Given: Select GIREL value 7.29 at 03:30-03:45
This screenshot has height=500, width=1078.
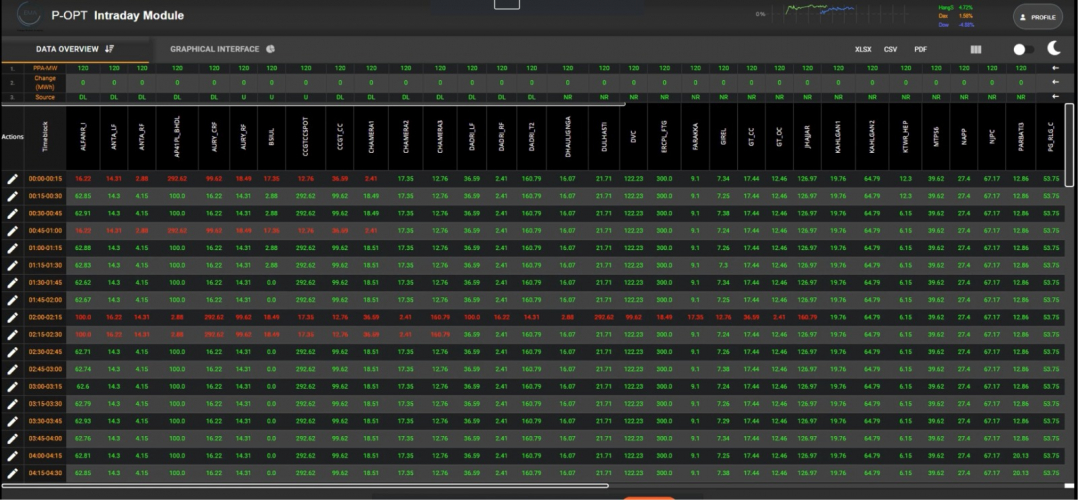Looking at the screenshot, I should tap(723, 422).
